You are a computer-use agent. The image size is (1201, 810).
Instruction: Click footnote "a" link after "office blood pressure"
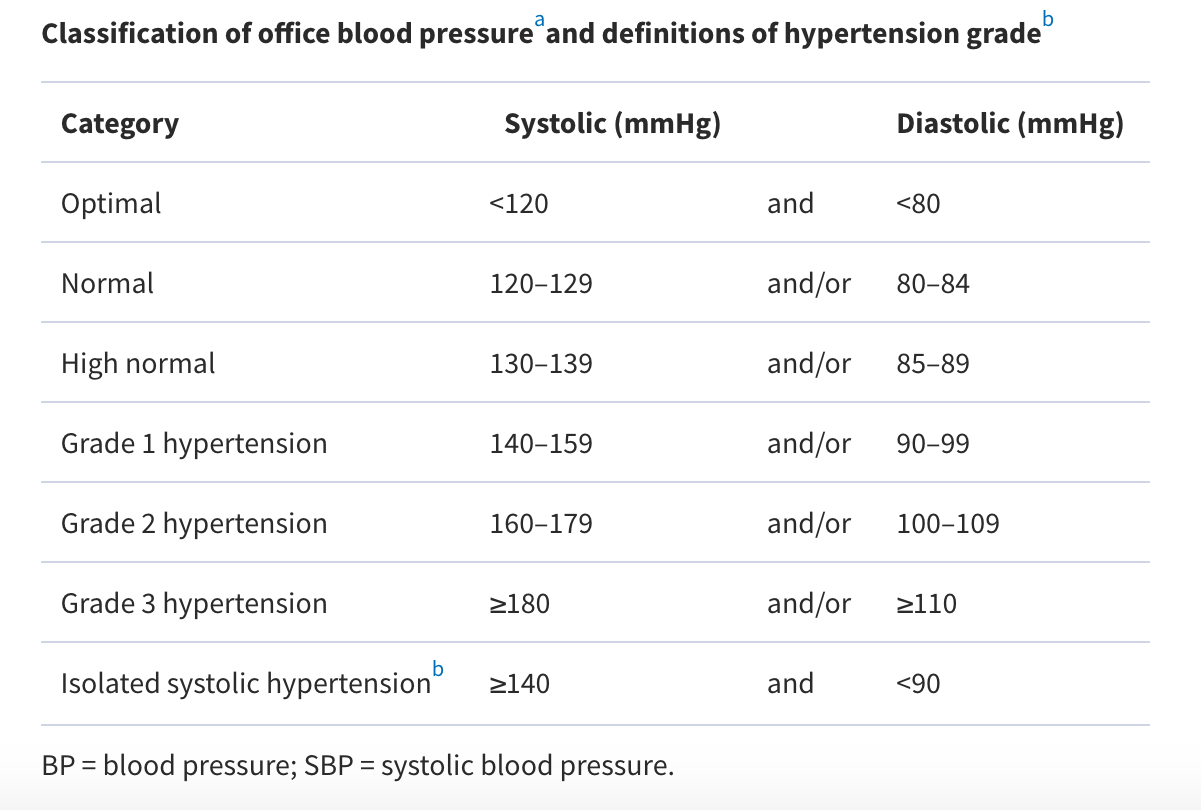[x=539, y=20]
